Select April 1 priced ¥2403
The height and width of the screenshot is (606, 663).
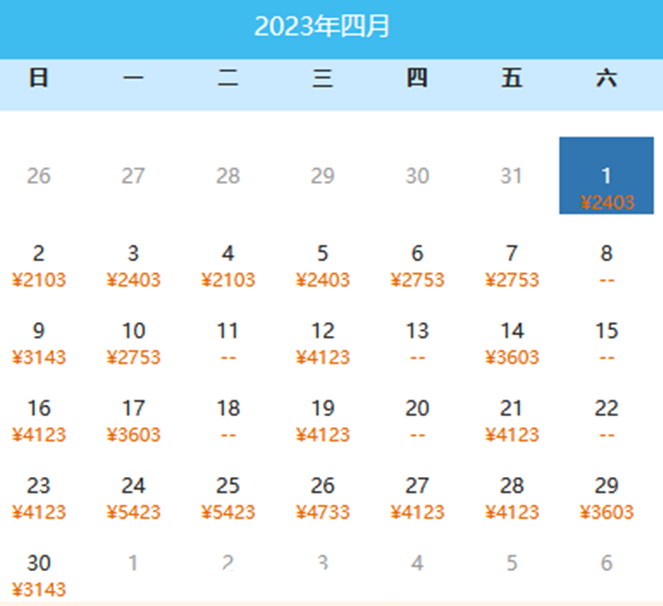606,175
